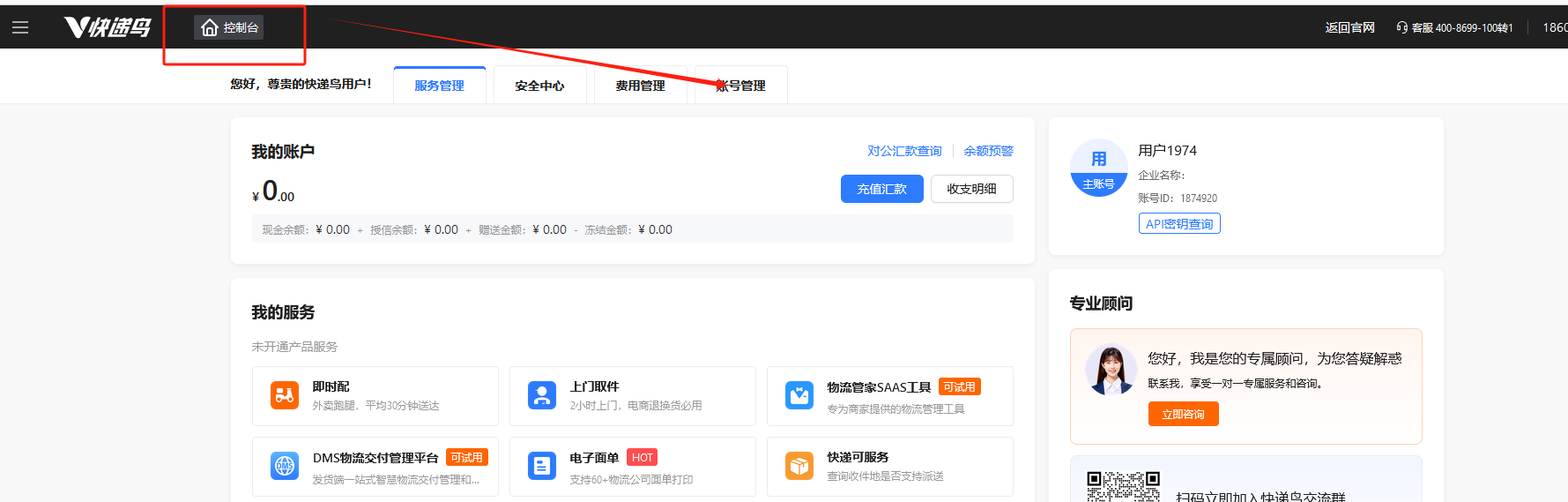Image resolution: width=1568 pixels, height=502 pixels.
Task: Open the 上门取件 service icon
Action: (542, 395)
